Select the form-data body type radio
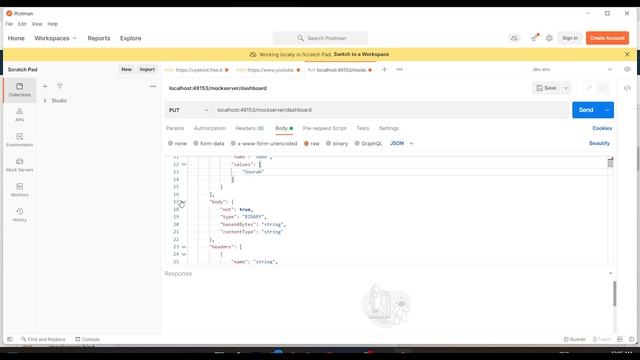 pyautogui.click(x=196, y=143)
